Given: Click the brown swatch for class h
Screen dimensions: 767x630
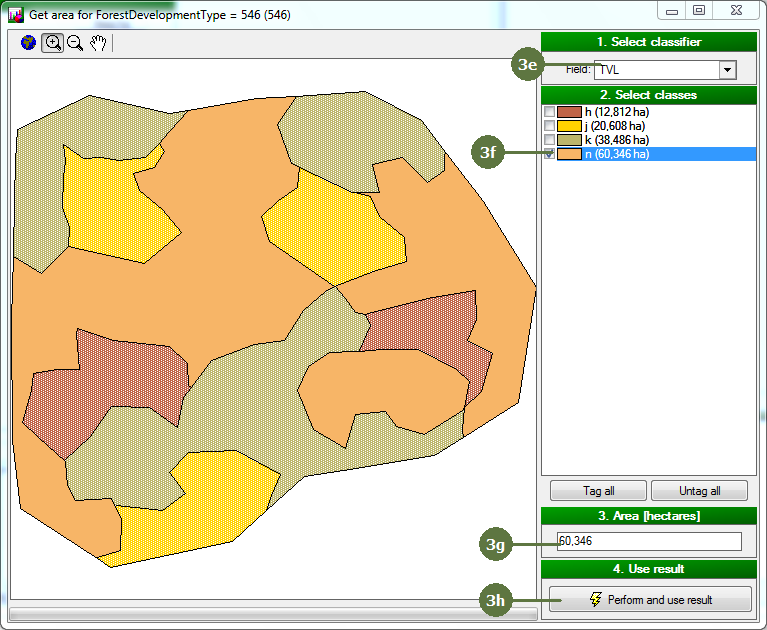Looking at the screenshot, I should pos(569,112).
